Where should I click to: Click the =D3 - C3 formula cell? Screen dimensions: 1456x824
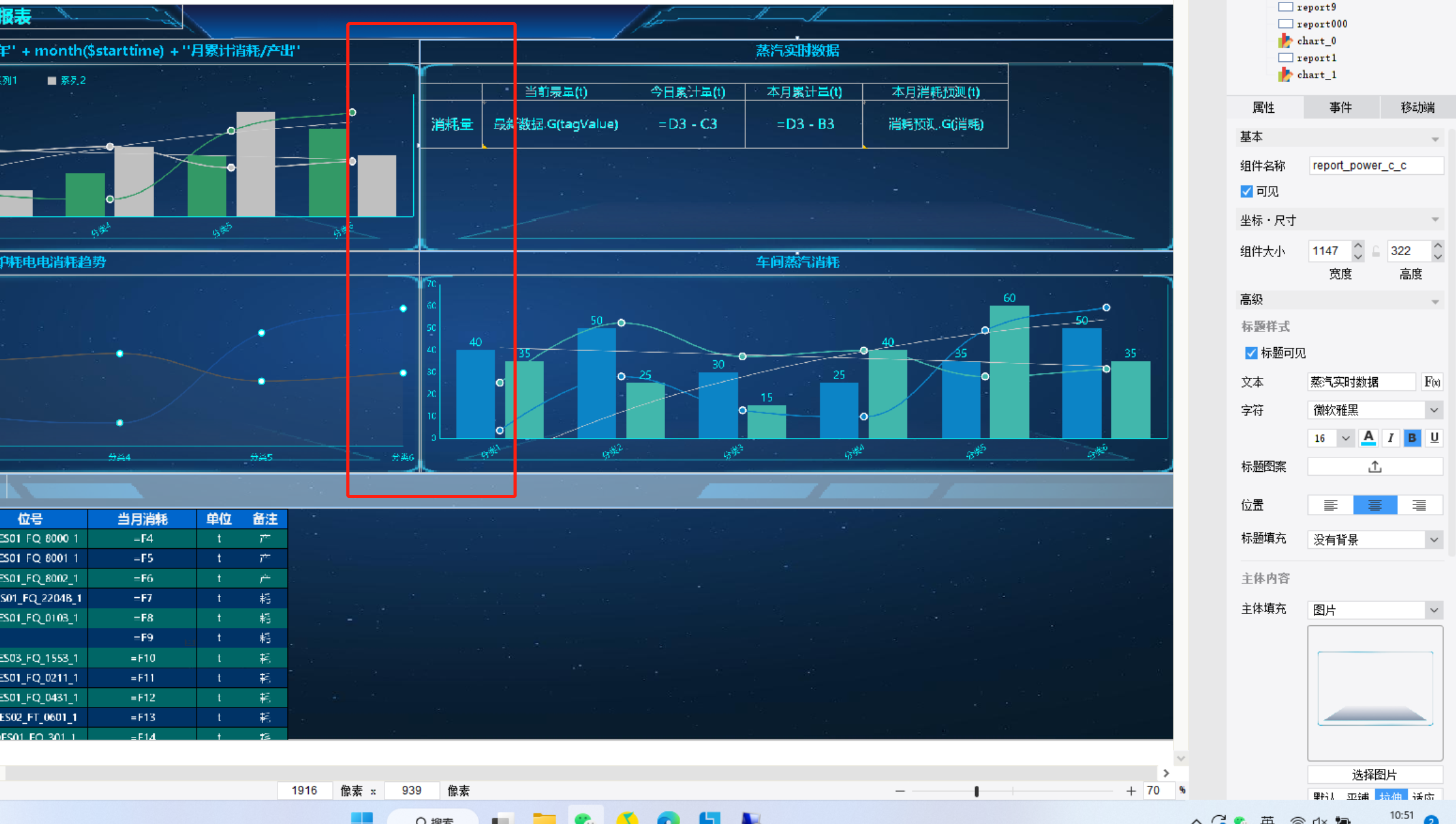point(687,124)
